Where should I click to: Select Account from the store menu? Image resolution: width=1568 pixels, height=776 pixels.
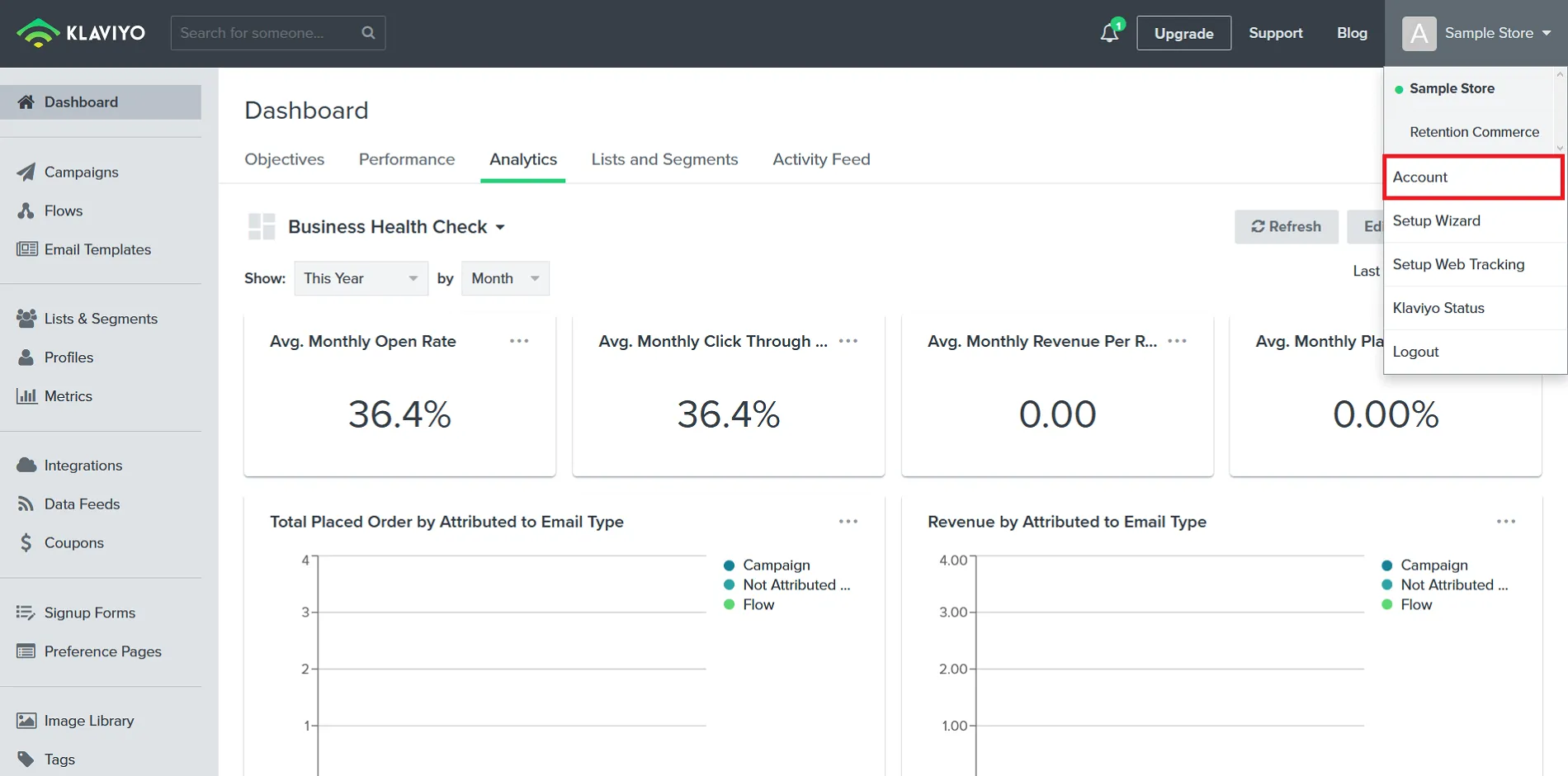pyautogui.click(x=1419, y=177)
